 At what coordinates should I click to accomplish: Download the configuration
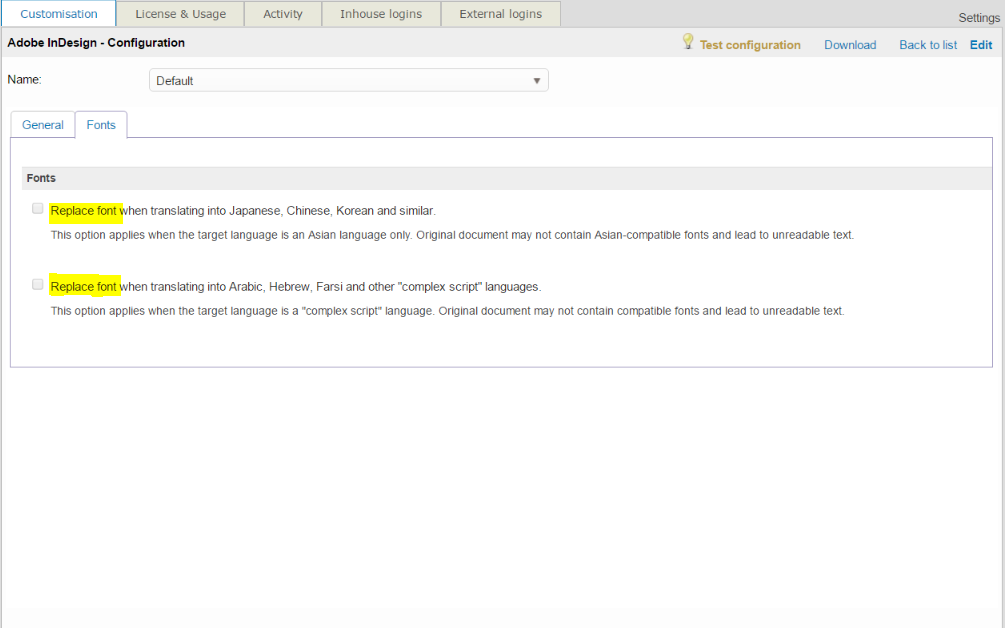[850, 45]
